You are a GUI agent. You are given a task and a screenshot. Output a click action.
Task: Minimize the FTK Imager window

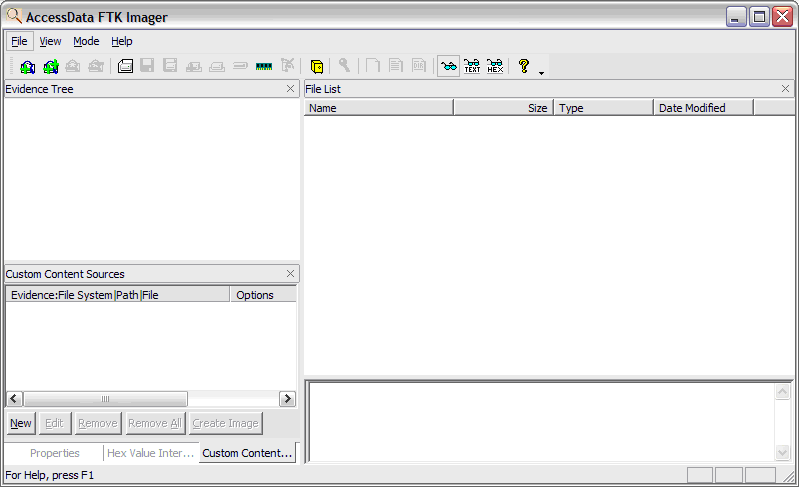(x=736, y=17)
